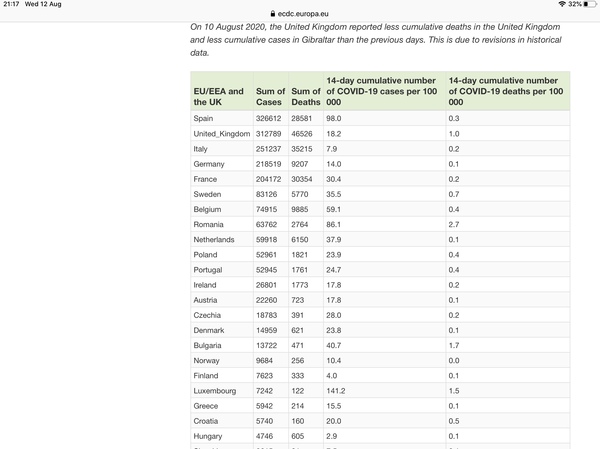The height and width of the screenshot is (449, 600).
Task: Select the ecdc.europa.eu address bar
Action: click(299, 14)
